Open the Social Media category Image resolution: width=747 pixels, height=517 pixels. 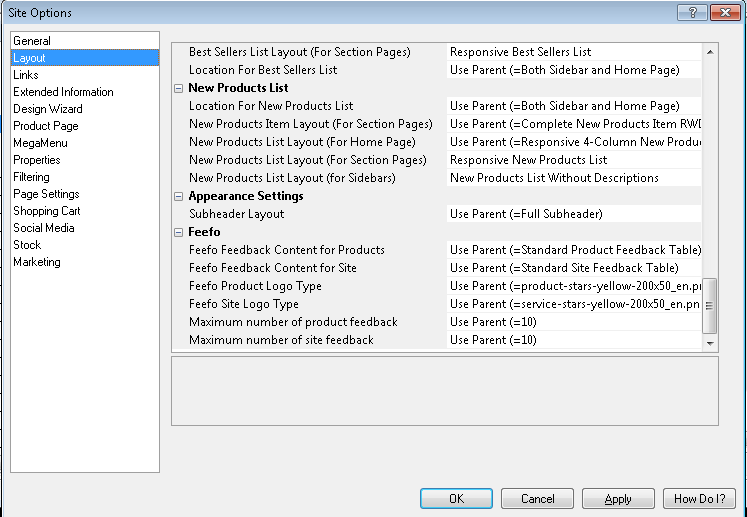pos(43,228)
